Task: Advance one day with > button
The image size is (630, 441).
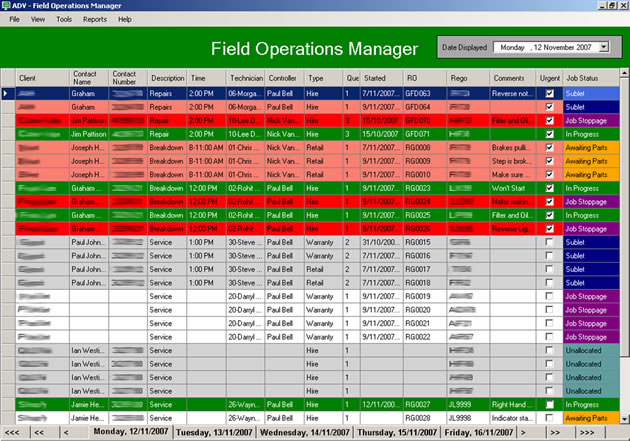Action: [522, 433]
